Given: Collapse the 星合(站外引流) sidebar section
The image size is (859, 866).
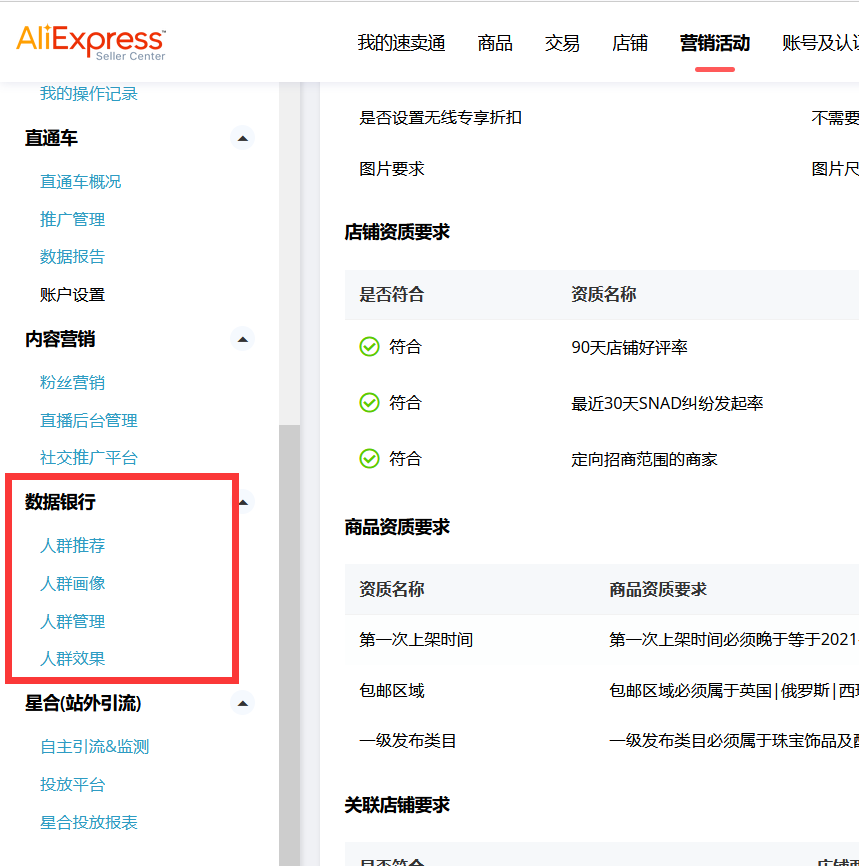Looking at the screenshot, I should [x=243, y=704].
